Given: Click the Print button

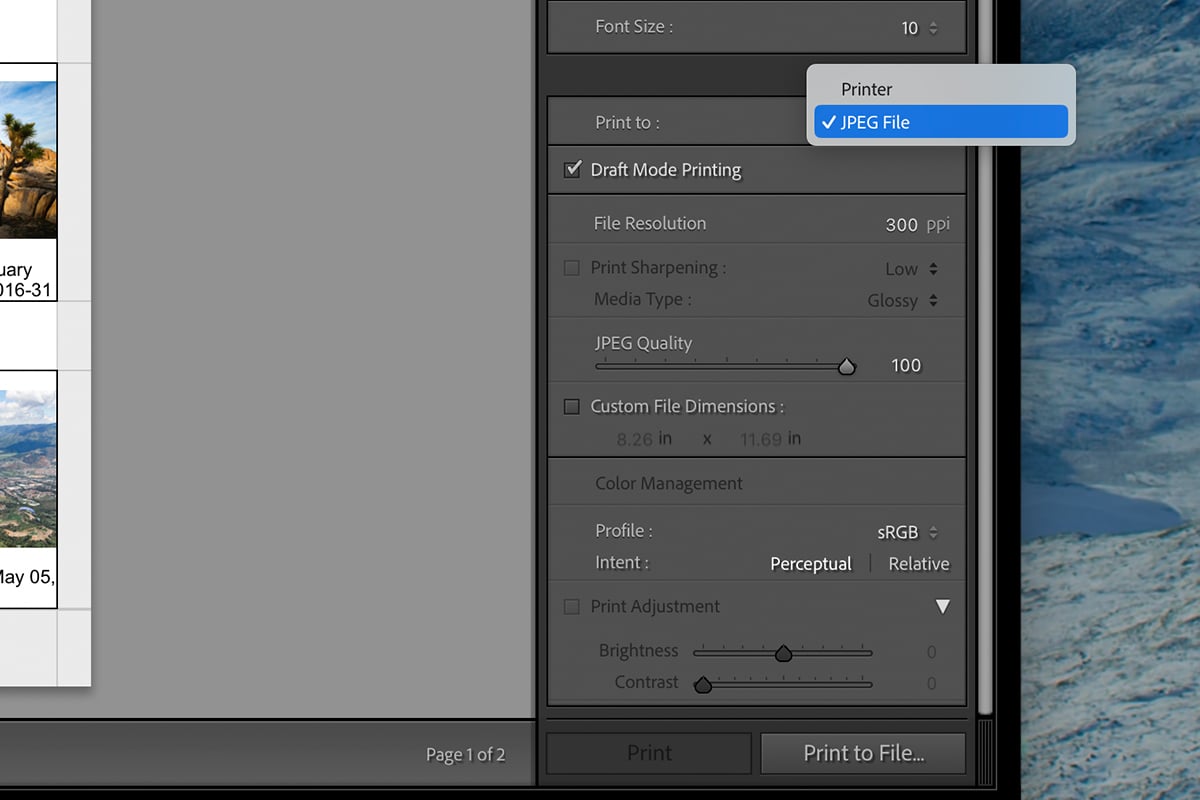Looking at the screenshot, I should pos(648,753).
